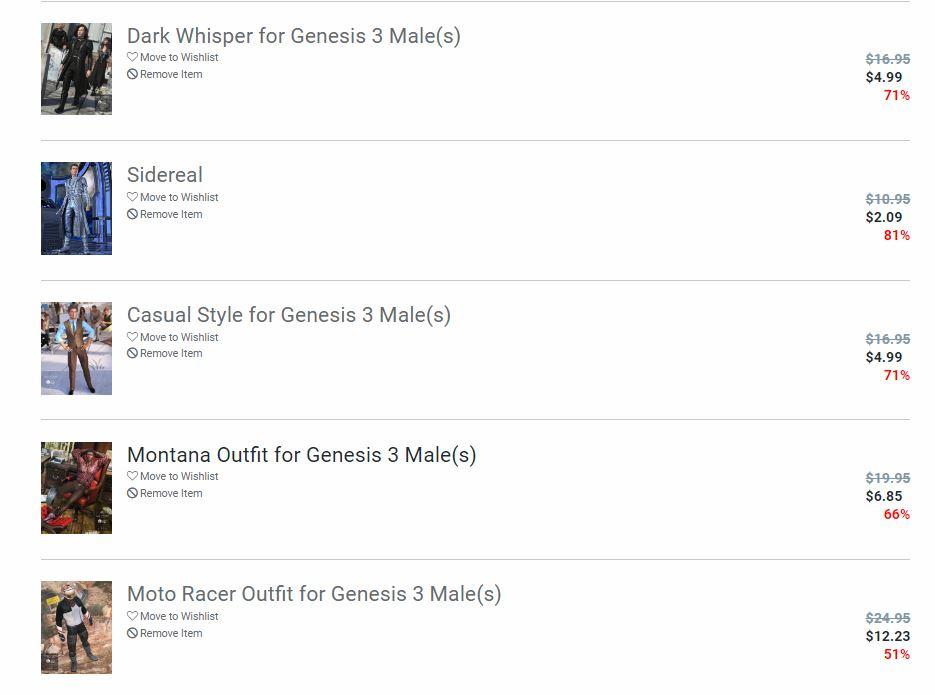This screenshot has width=935, height=695.
Task: Click heart icon for Montana Outfit
Action: click(x=132, y=476)
